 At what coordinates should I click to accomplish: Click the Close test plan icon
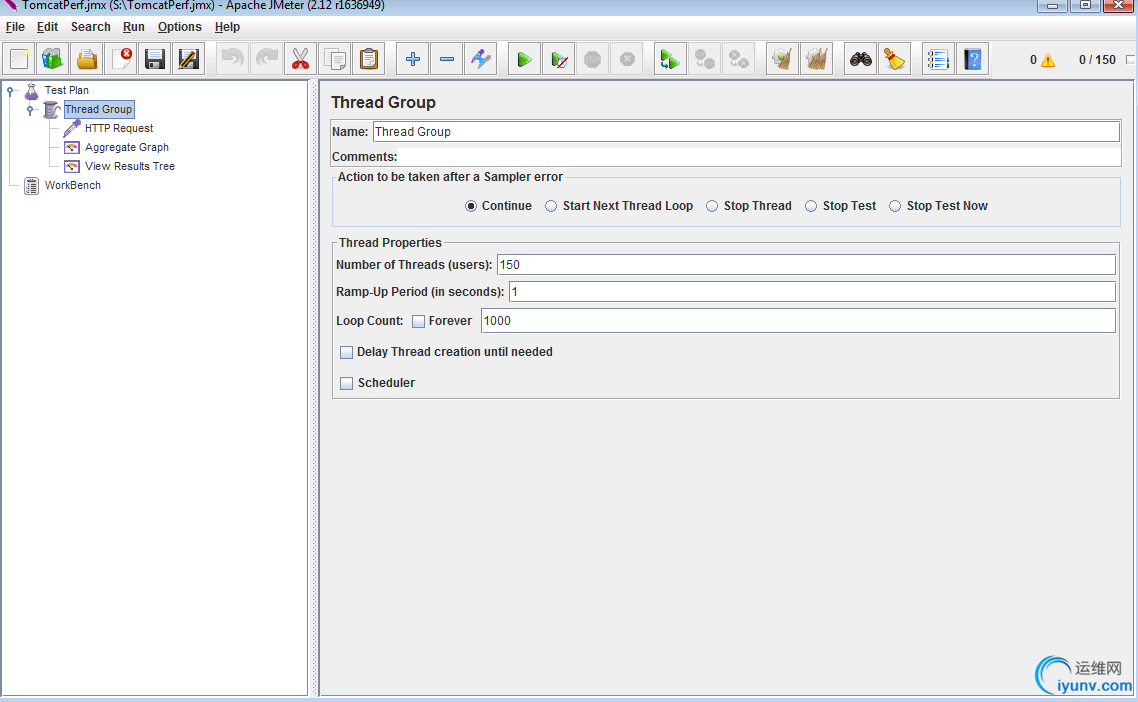[x=120, y=59]
